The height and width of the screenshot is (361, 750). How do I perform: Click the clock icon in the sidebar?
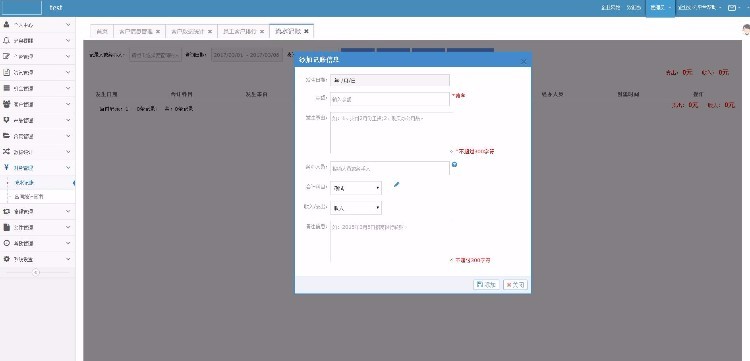(6, 243)
